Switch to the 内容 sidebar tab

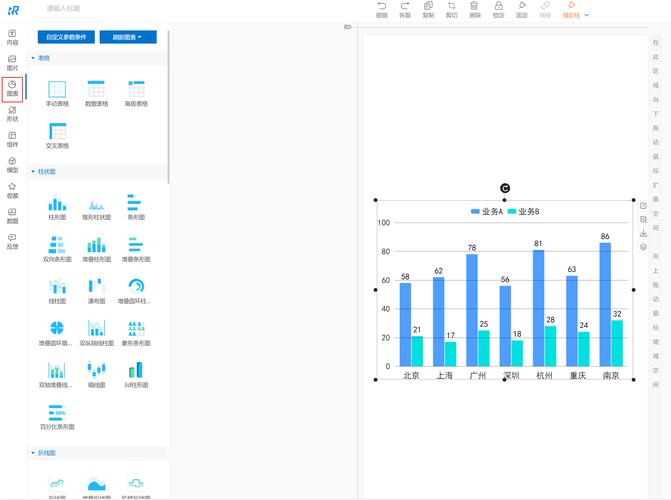[x=12, y=37]
